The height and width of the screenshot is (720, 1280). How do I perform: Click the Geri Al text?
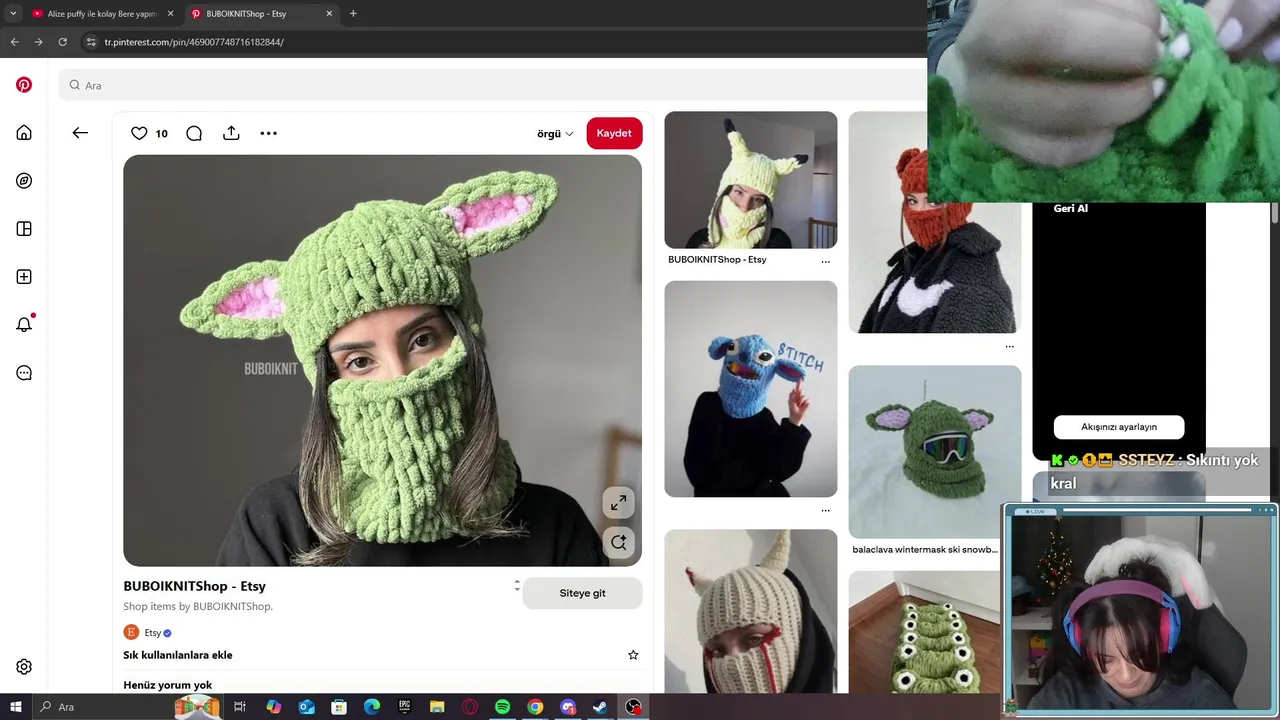point(1070,208)
